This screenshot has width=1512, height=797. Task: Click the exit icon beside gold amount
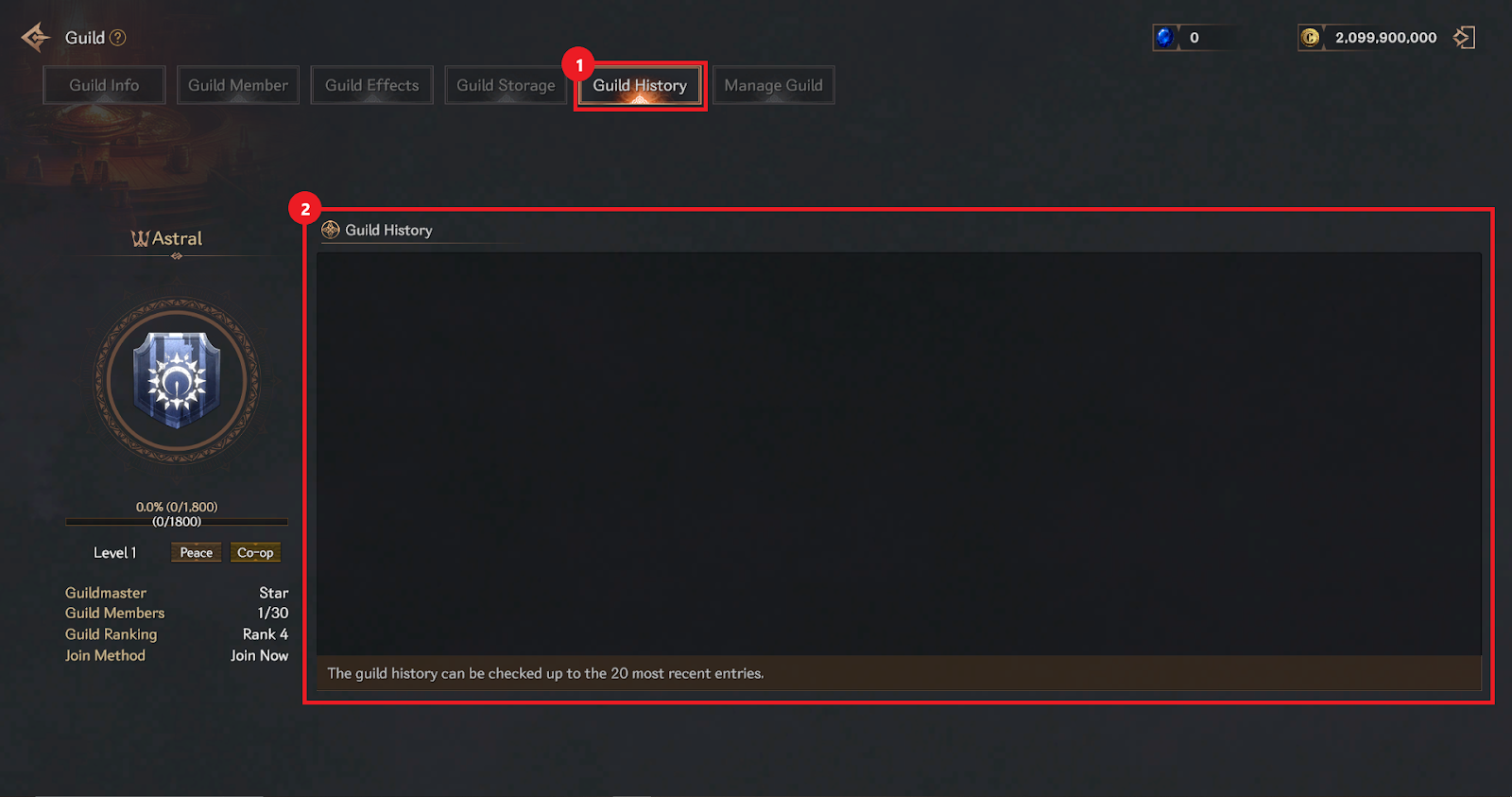[1464, 37]
